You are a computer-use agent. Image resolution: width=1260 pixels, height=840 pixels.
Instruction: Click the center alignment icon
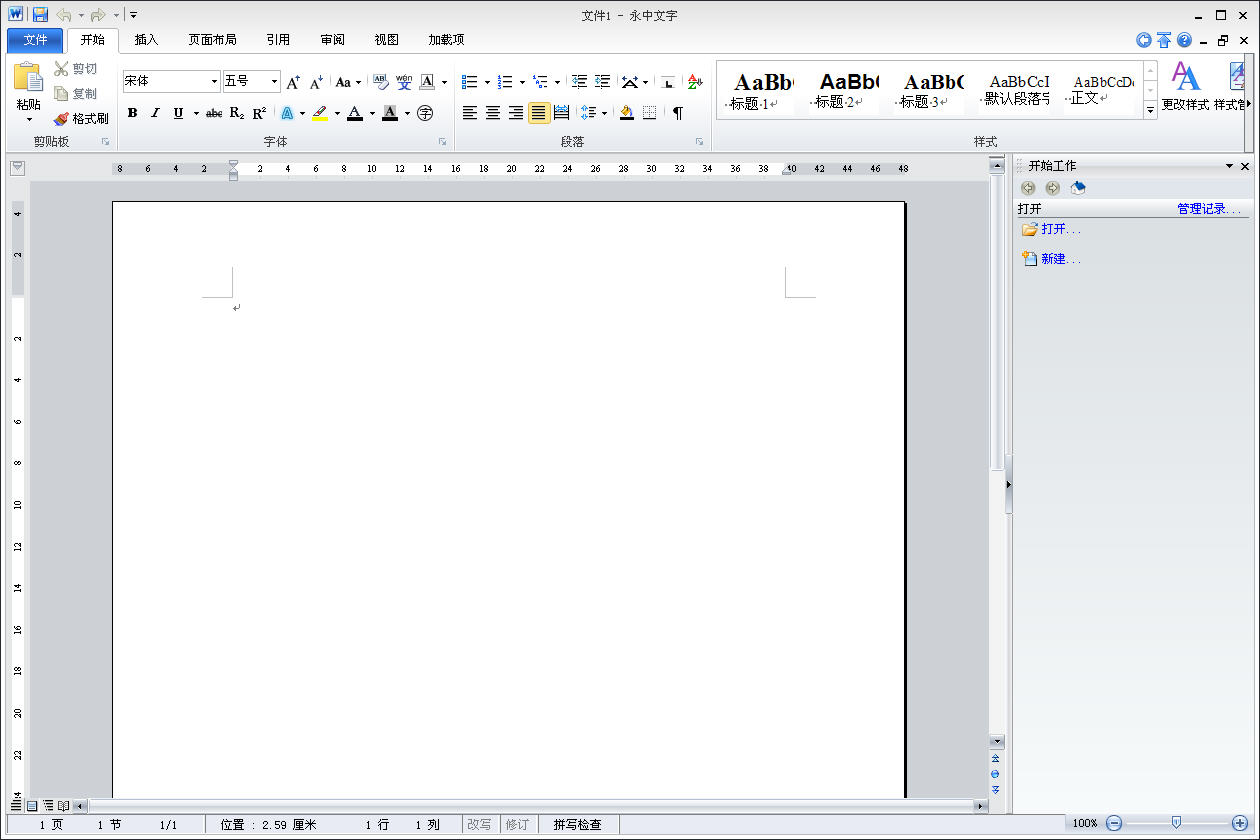pos(493,113)
